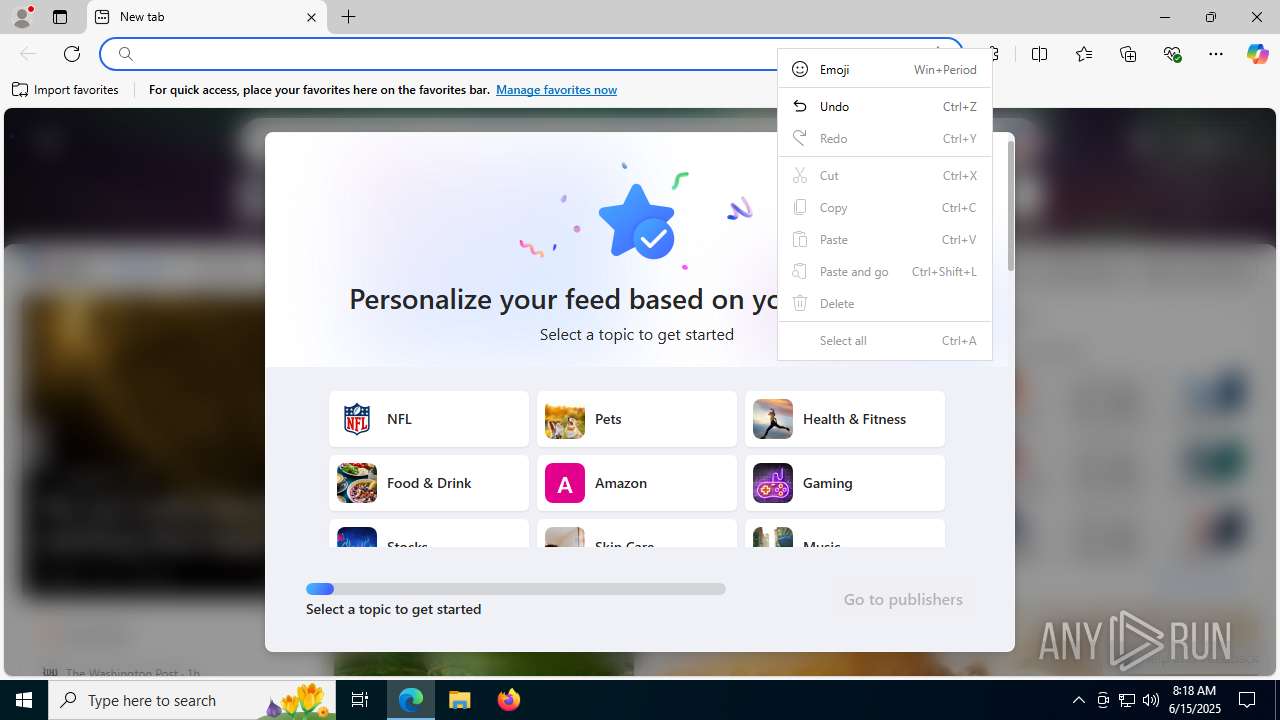Click the Gaming controller icon
This screenshot has height=720, width=1280.
tap(773, 483)
